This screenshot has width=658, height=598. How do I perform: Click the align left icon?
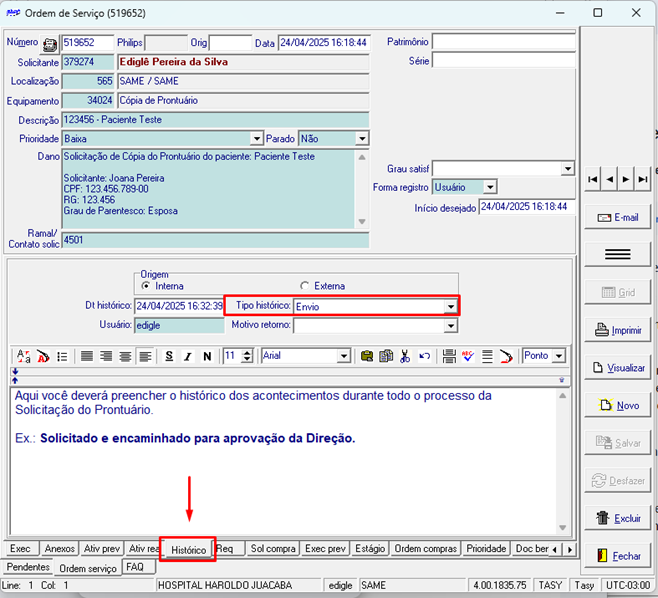(145, 357)
